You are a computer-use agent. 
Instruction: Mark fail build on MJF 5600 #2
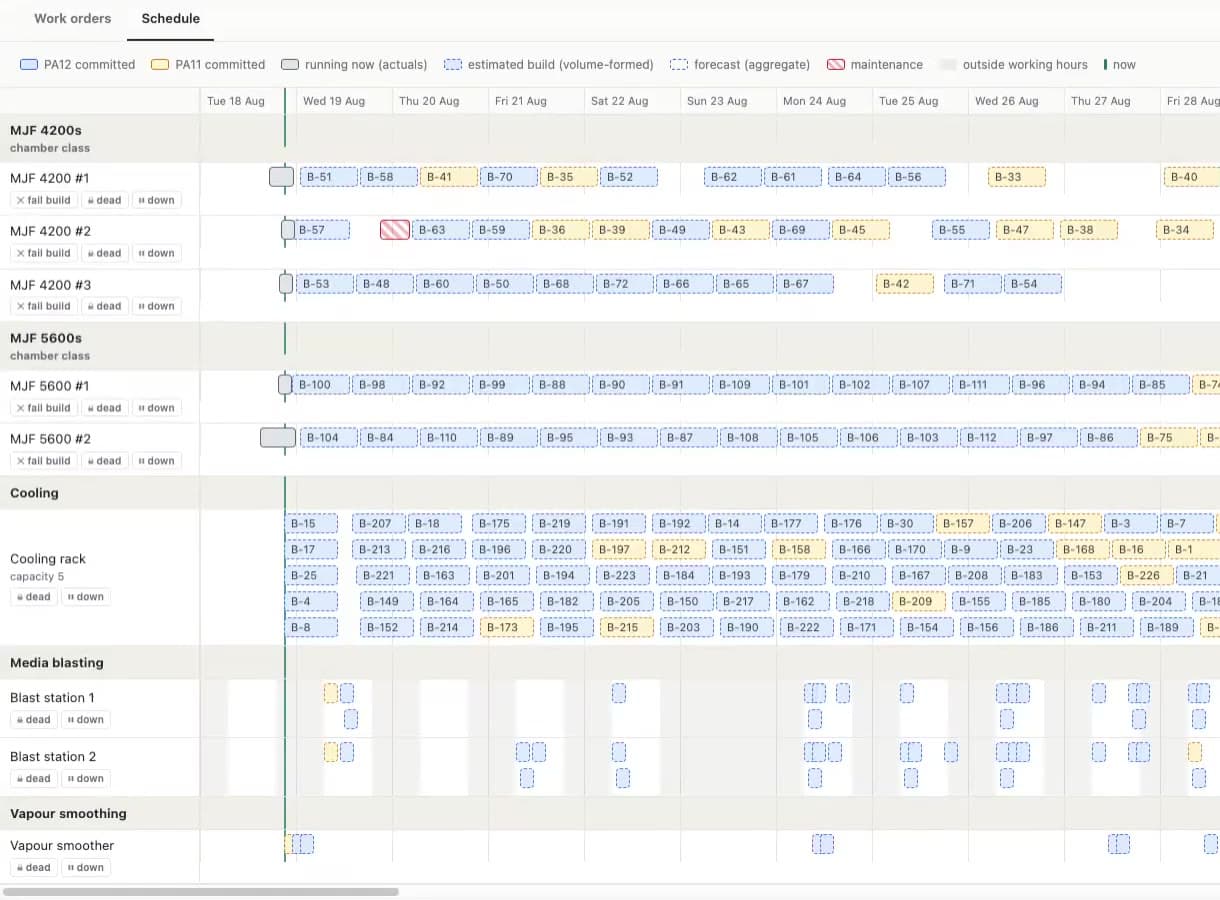coord(43,461)
